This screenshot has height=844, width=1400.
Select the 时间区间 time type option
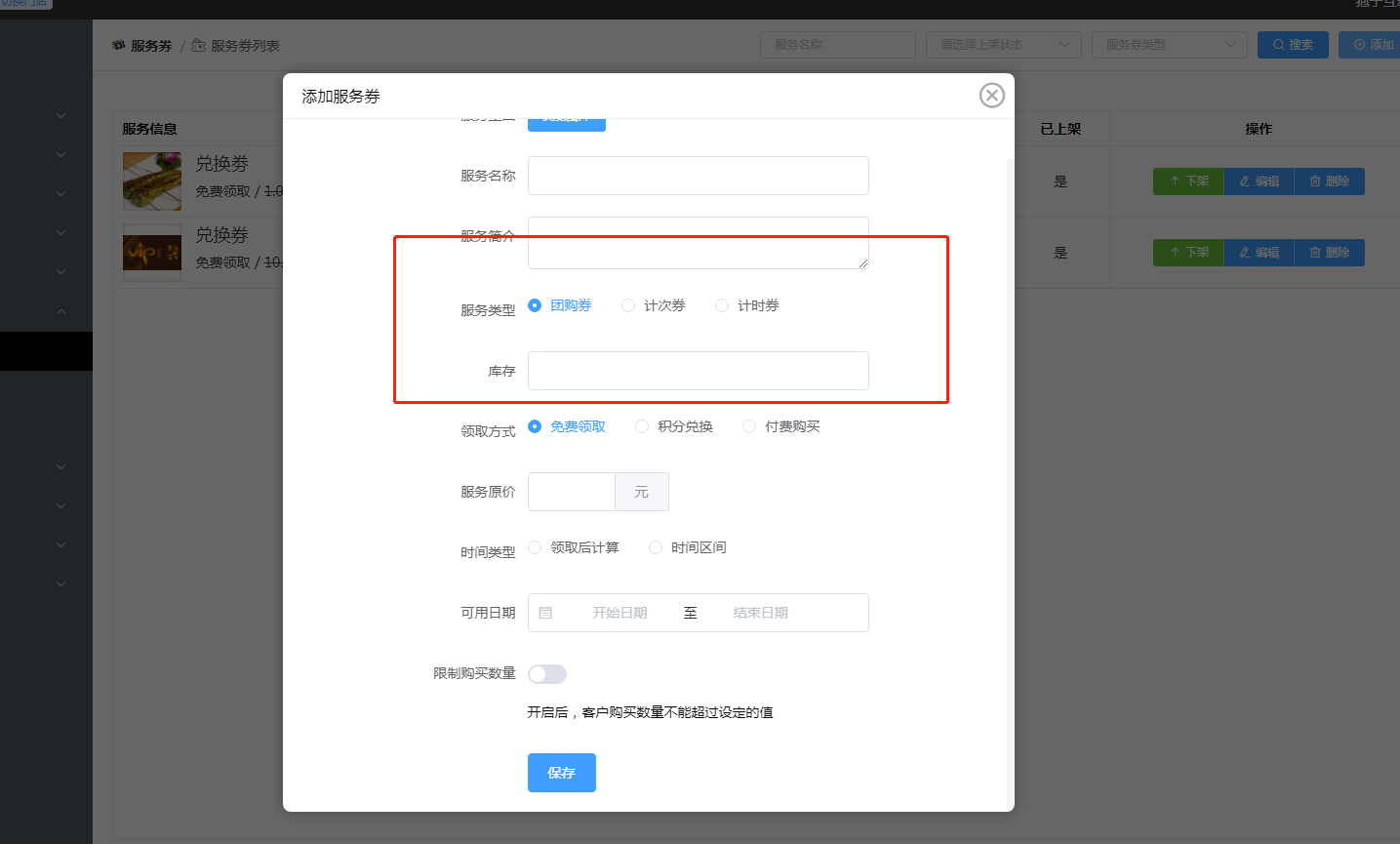click(688, 547)
